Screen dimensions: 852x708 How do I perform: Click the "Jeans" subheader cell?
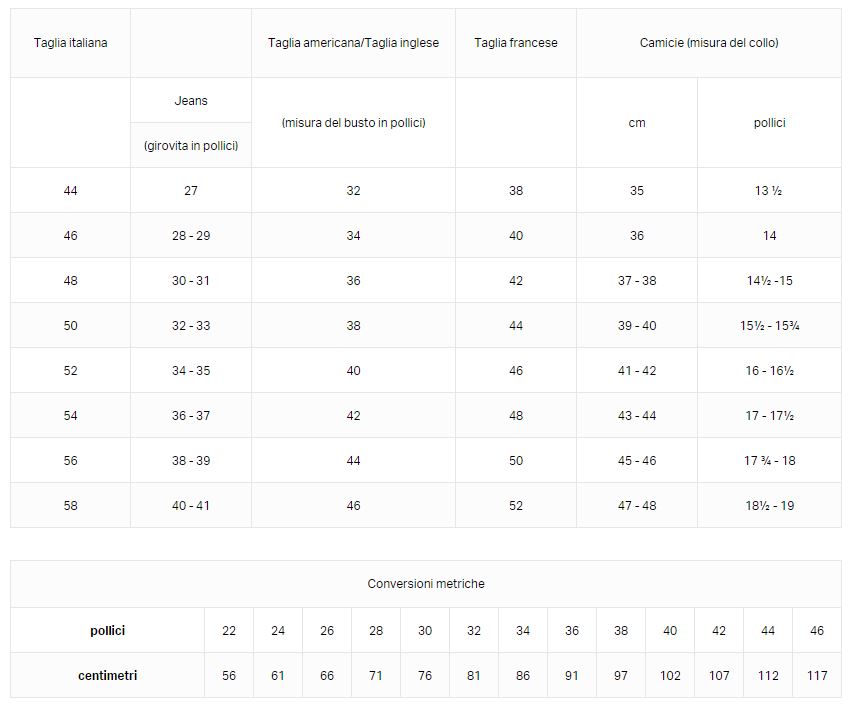pos(191,101)
